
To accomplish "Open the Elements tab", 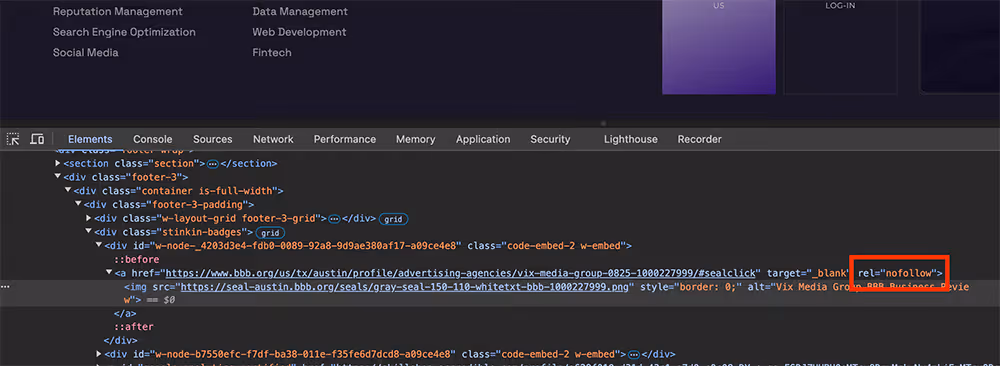I will click(90, 139).
